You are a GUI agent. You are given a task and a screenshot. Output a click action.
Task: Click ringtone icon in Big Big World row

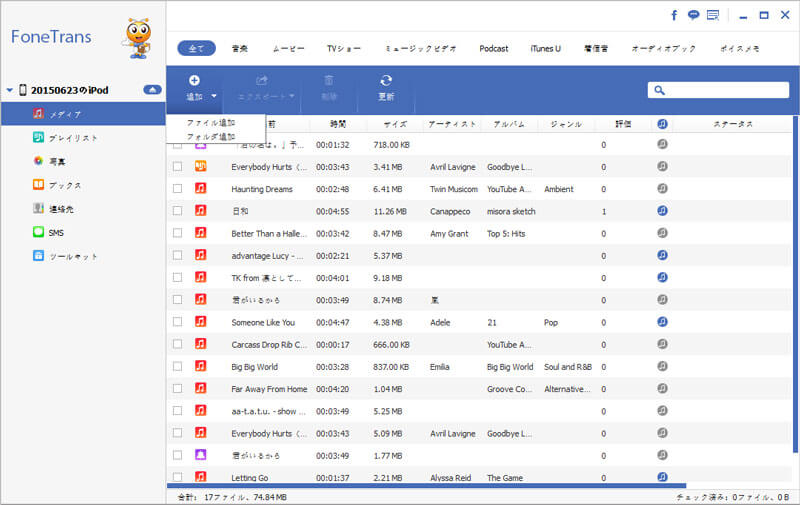point(662,366)
